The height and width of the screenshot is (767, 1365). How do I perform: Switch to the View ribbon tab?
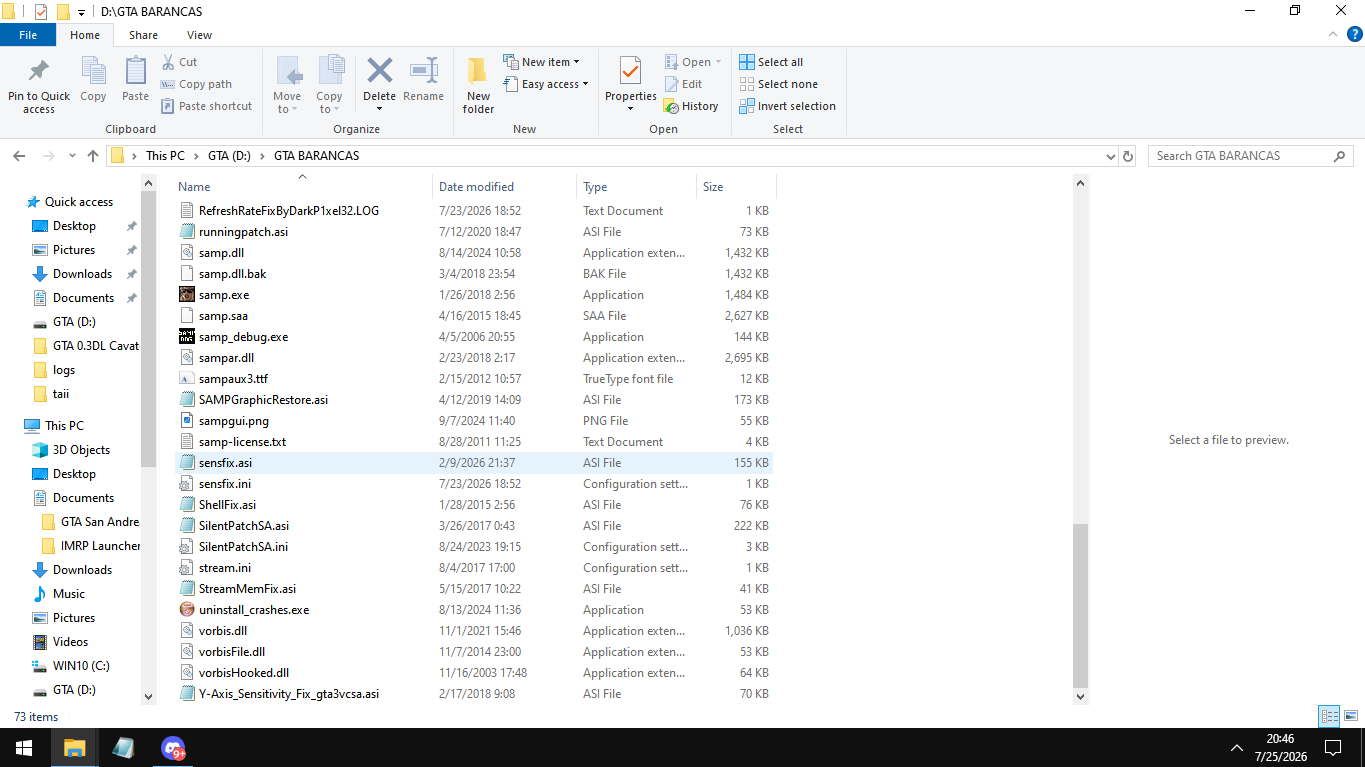(199, 35)
